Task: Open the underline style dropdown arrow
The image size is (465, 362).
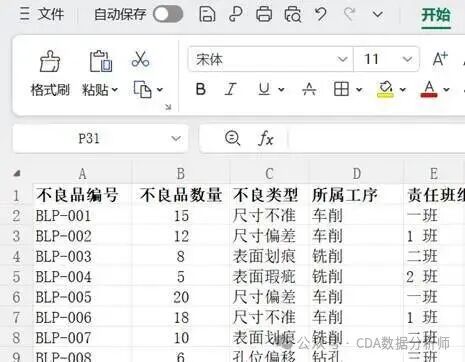Action: pos(281,89)
